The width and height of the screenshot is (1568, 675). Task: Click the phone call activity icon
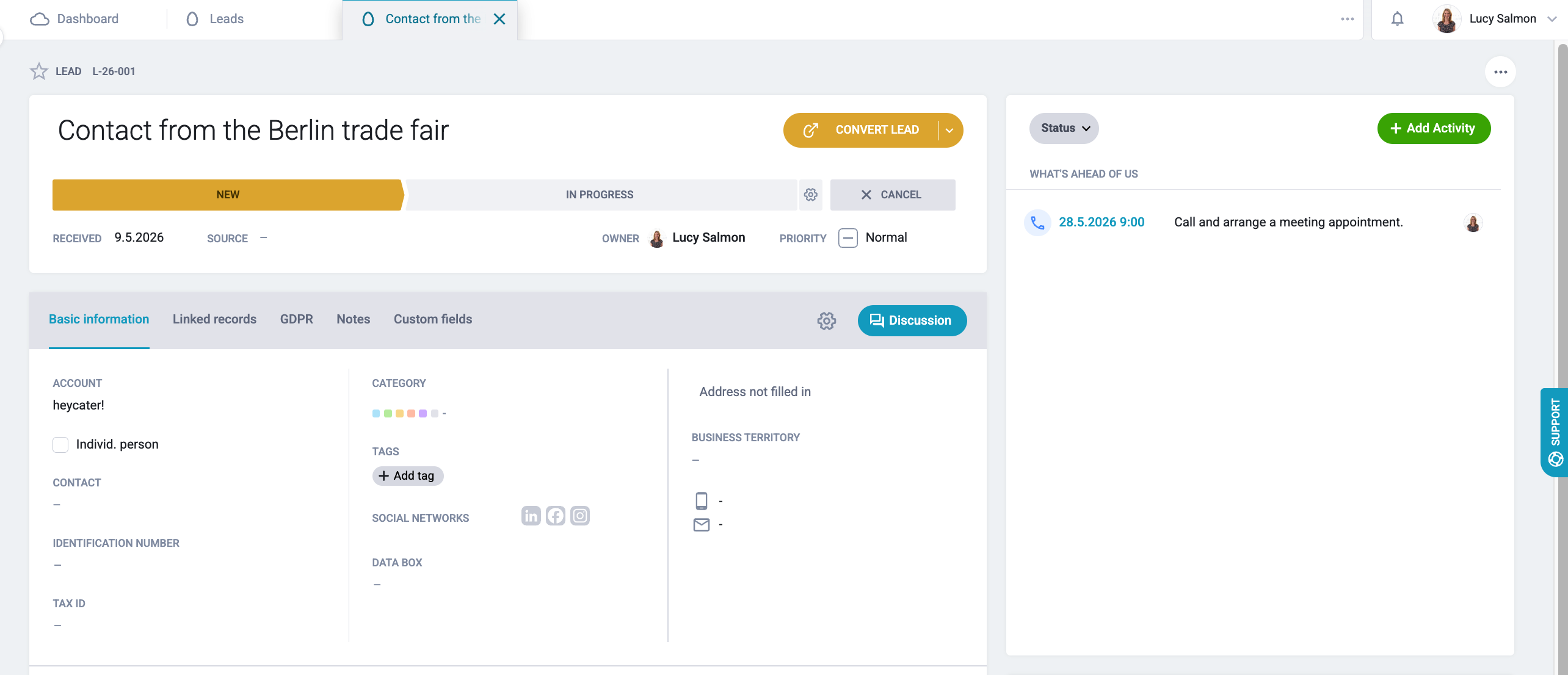pos(1037,223)
